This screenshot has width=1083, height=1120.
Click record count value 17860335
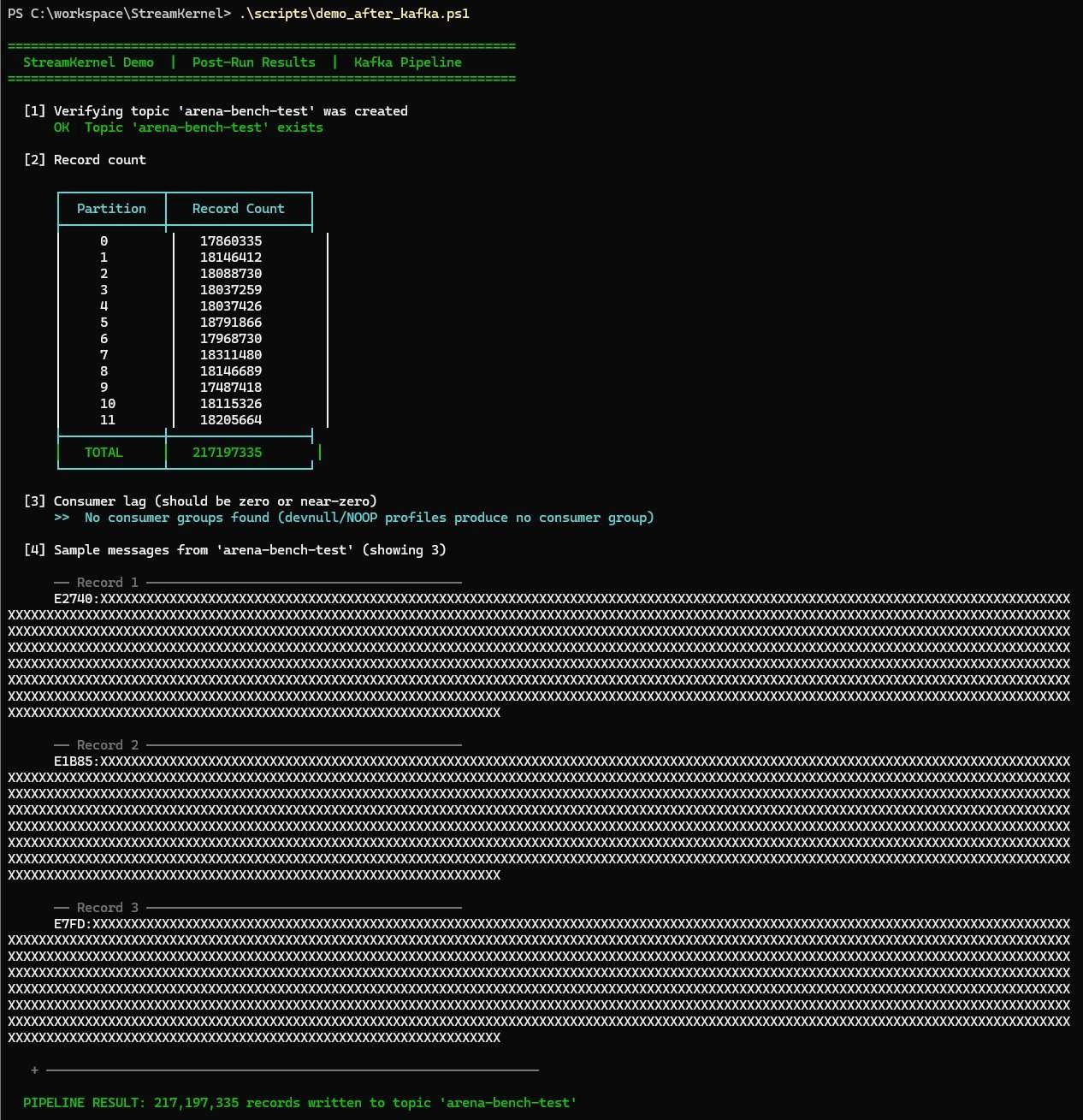coord(231,241)
